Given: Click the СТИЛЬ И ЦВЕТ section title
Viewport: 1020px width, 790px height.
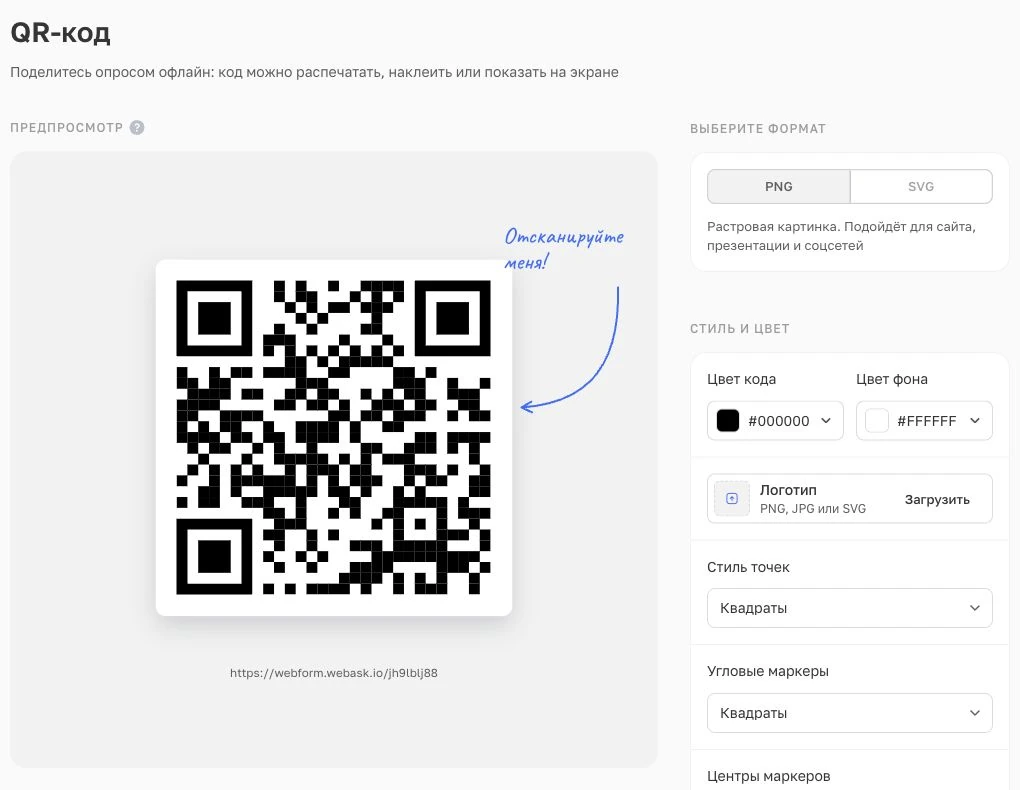Looking at the screenshot, I should click(740, 329).
